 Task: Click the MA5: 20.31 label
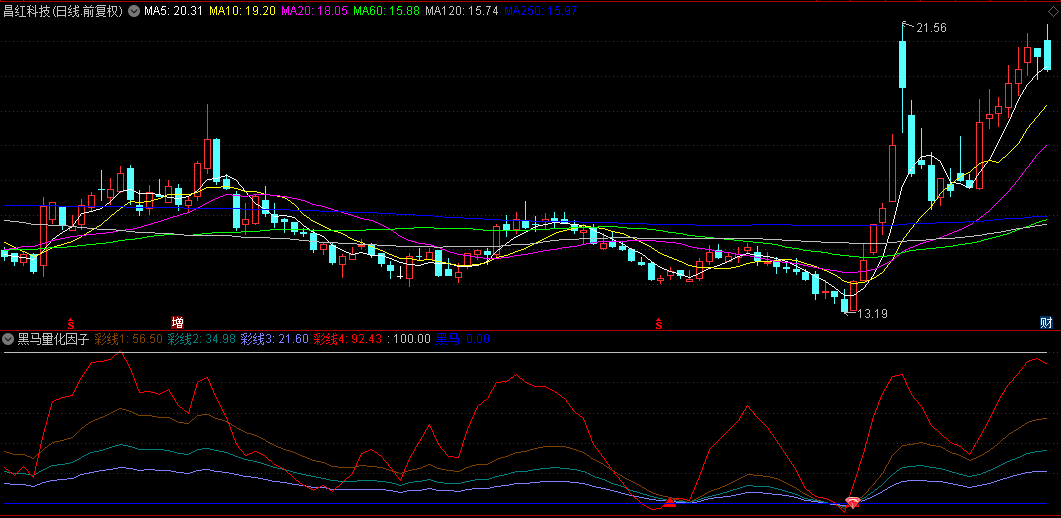[x=172, y=11]
